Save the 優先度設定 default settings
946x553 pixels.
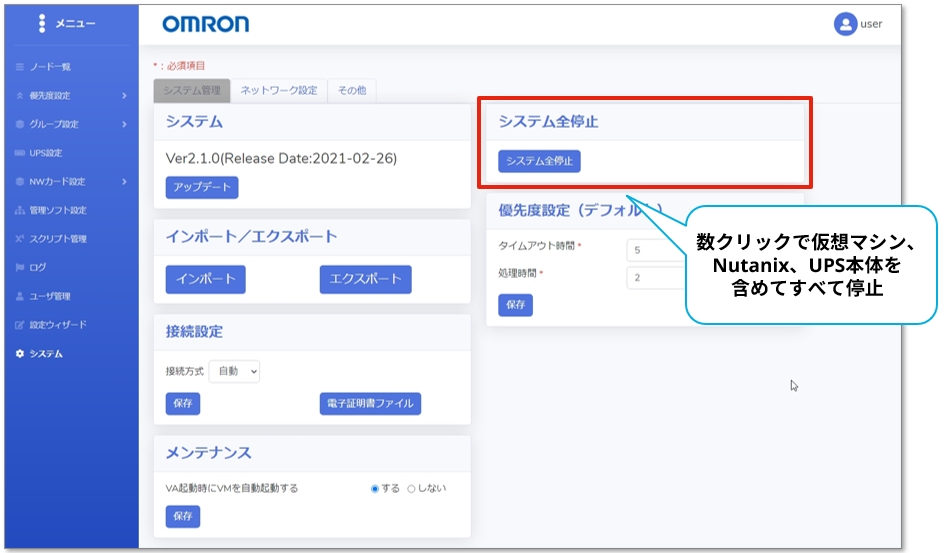point(515,305)
